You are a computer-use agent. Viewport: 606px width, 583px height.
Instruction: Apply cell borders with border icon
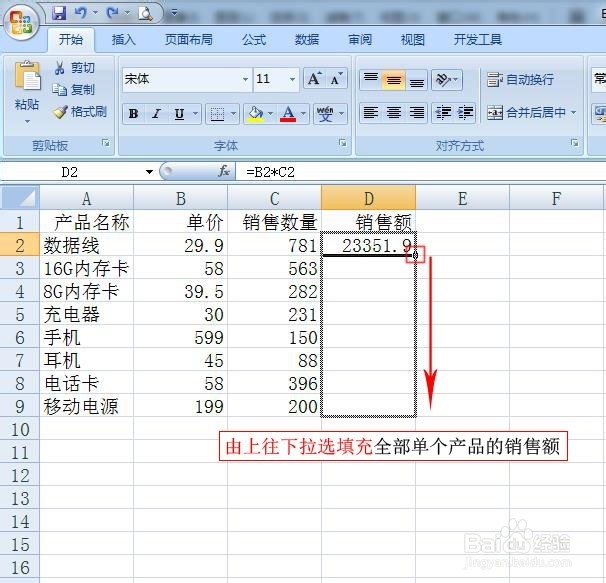point(217,114)
